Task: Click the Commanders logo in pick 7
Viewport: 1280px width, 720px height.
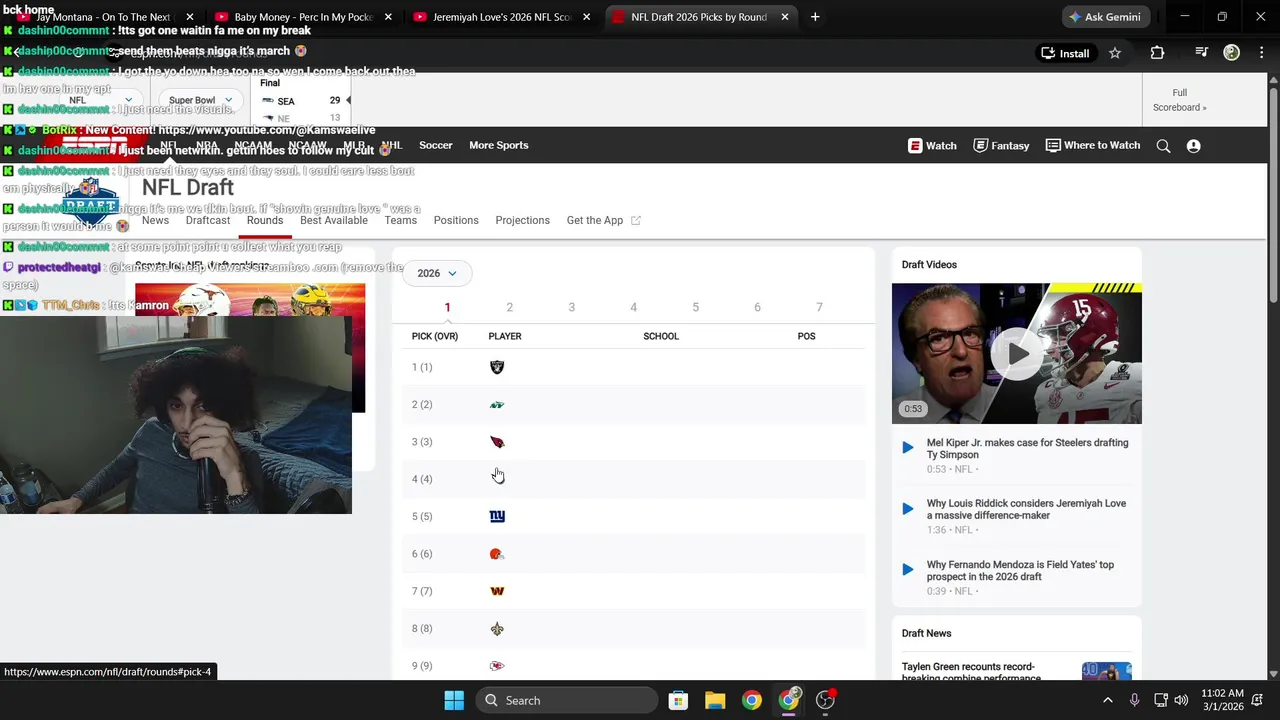Action: coord(497,591)
